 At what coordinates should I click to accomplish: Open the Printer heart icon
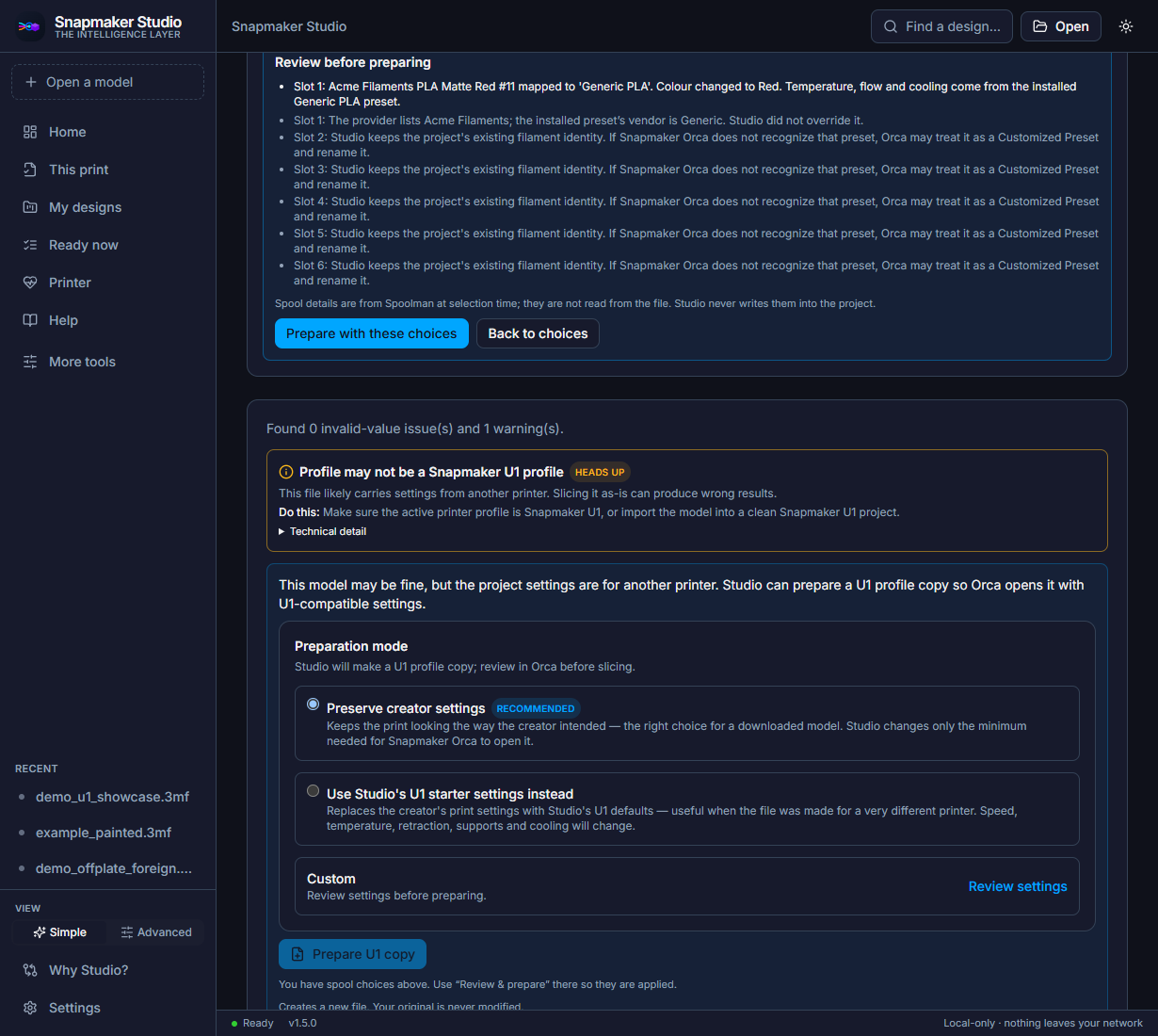click(x=30, y=283)
